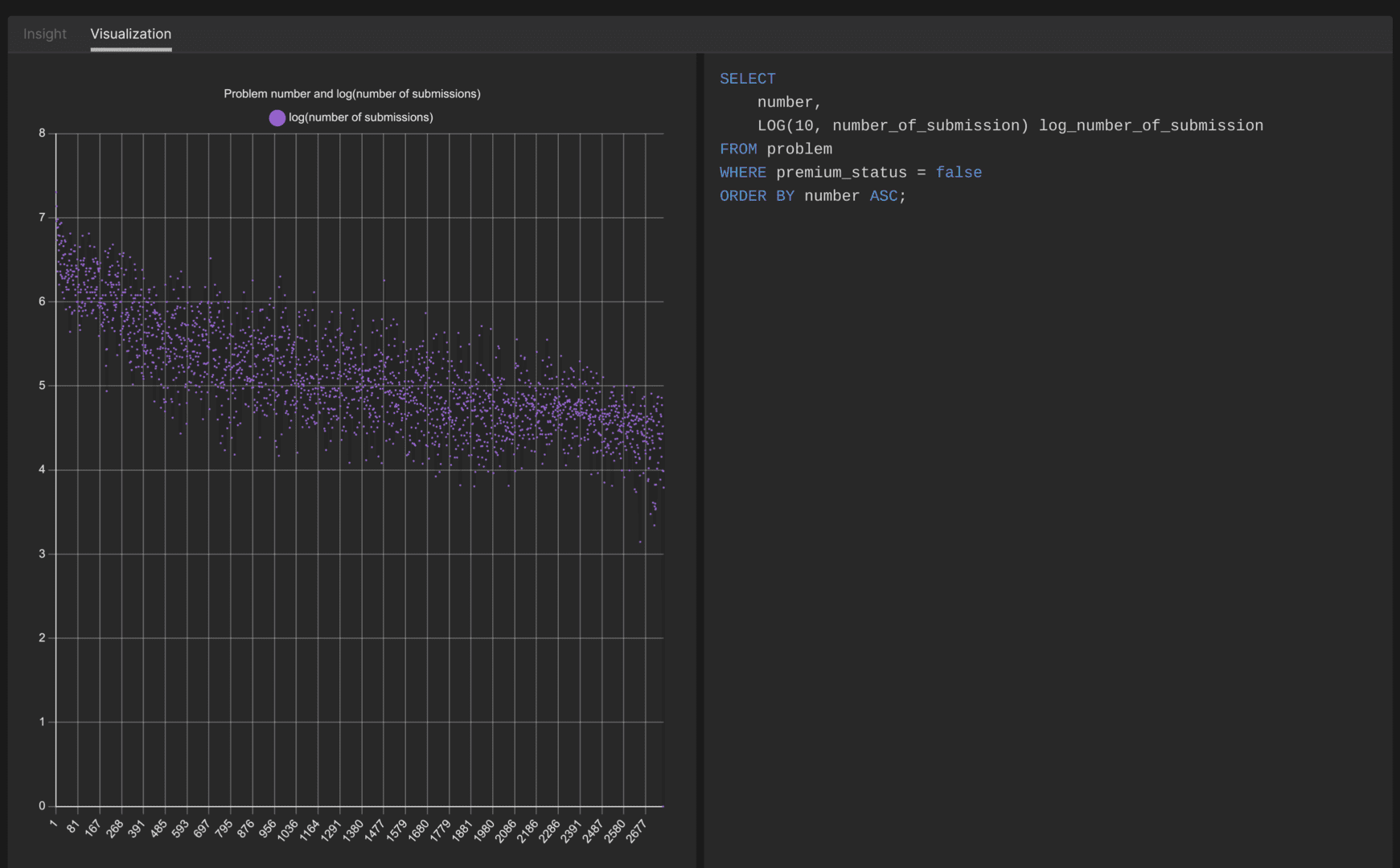The height and width of the screenshot is (868, 1400).
Task: Click the y-axis label 0
Action: tap(42, 805)
